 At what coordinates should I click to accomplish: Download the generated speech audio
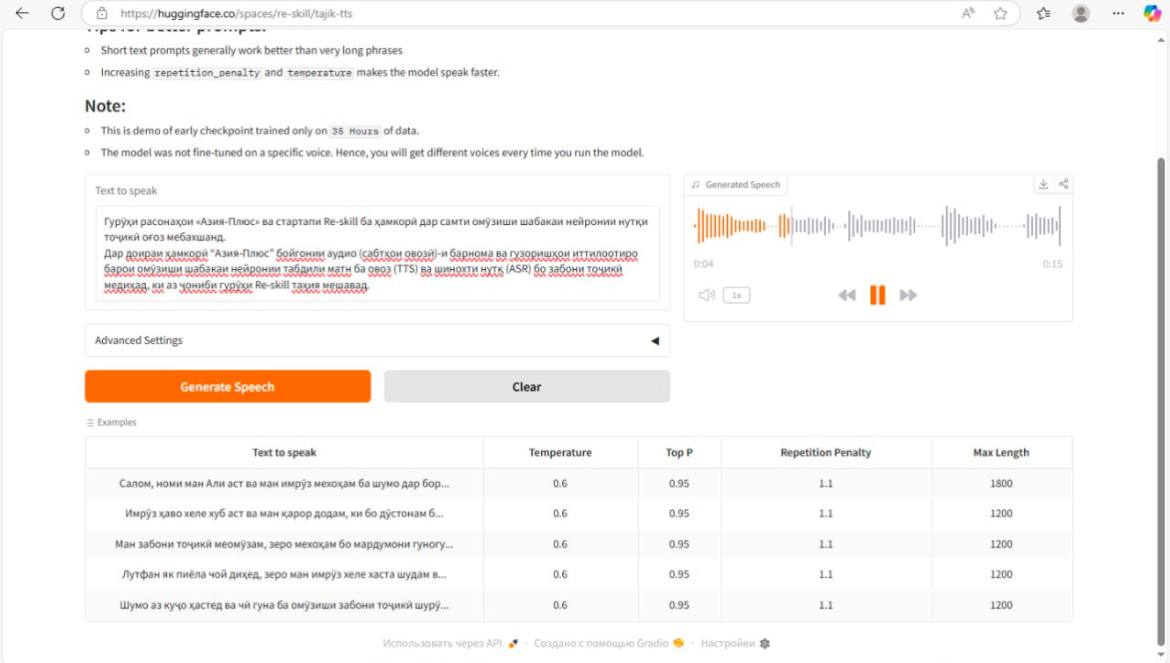(1043, 184)
